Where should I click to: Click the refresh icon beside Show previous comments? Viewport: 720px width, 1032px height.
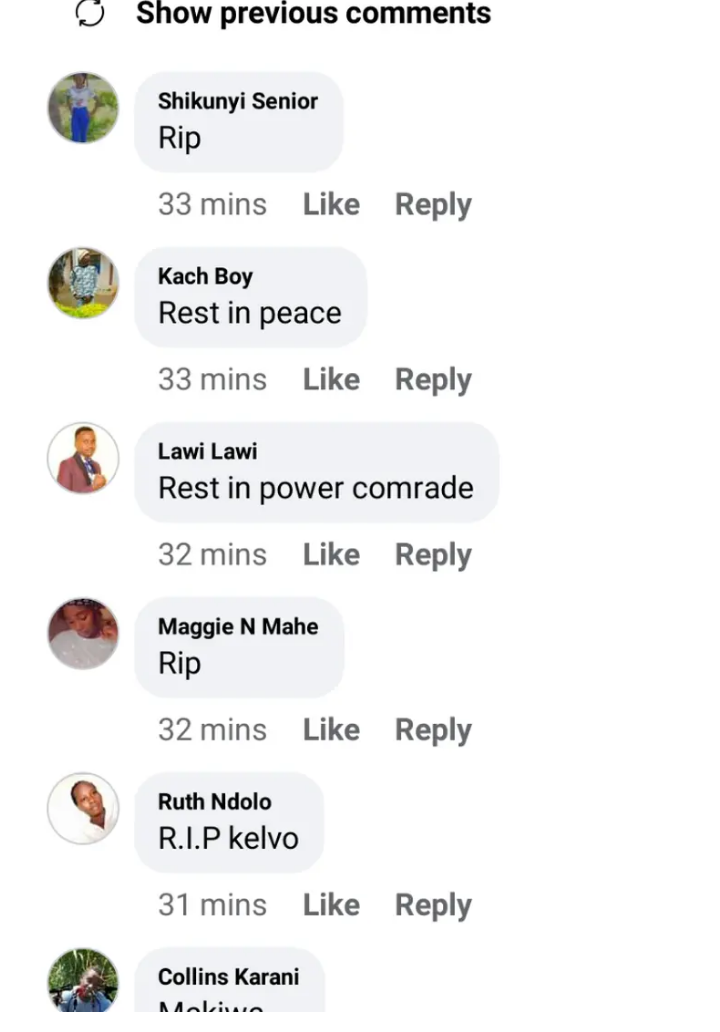(x=90, y=13)
